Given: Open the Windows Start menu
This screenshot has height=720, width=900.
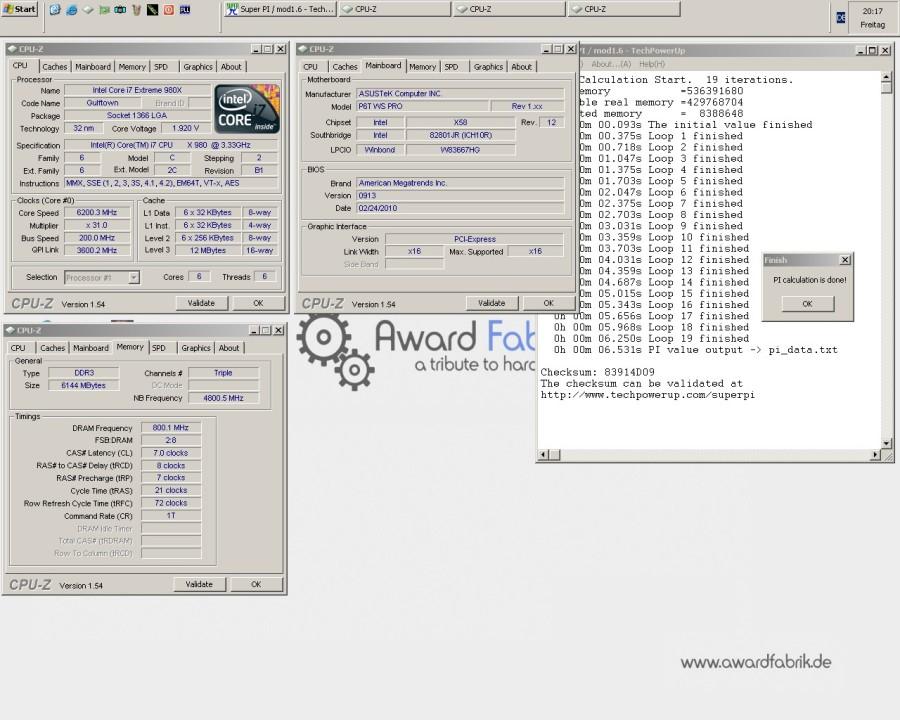Looking at the screenshot, I should tap(20, 9).
